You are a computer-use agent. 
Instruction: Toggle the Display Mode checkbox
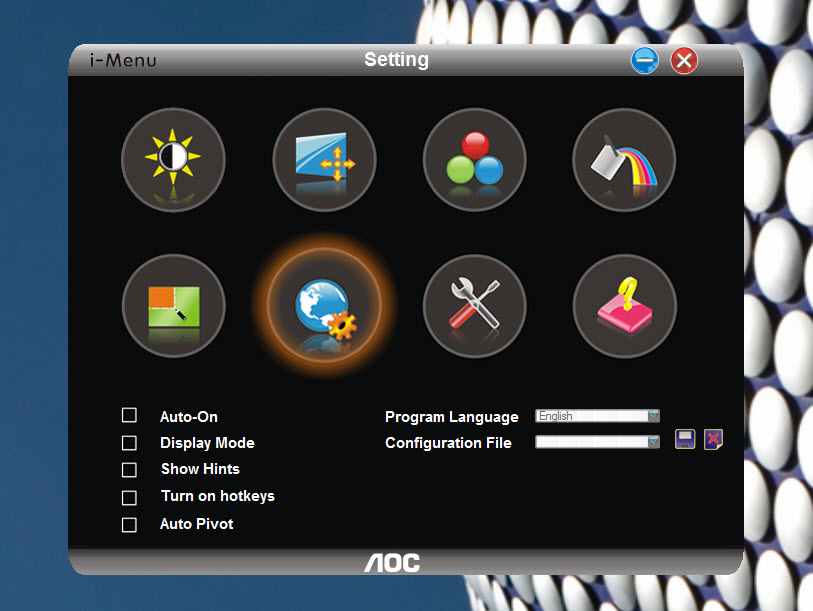[x=129, y=443]
